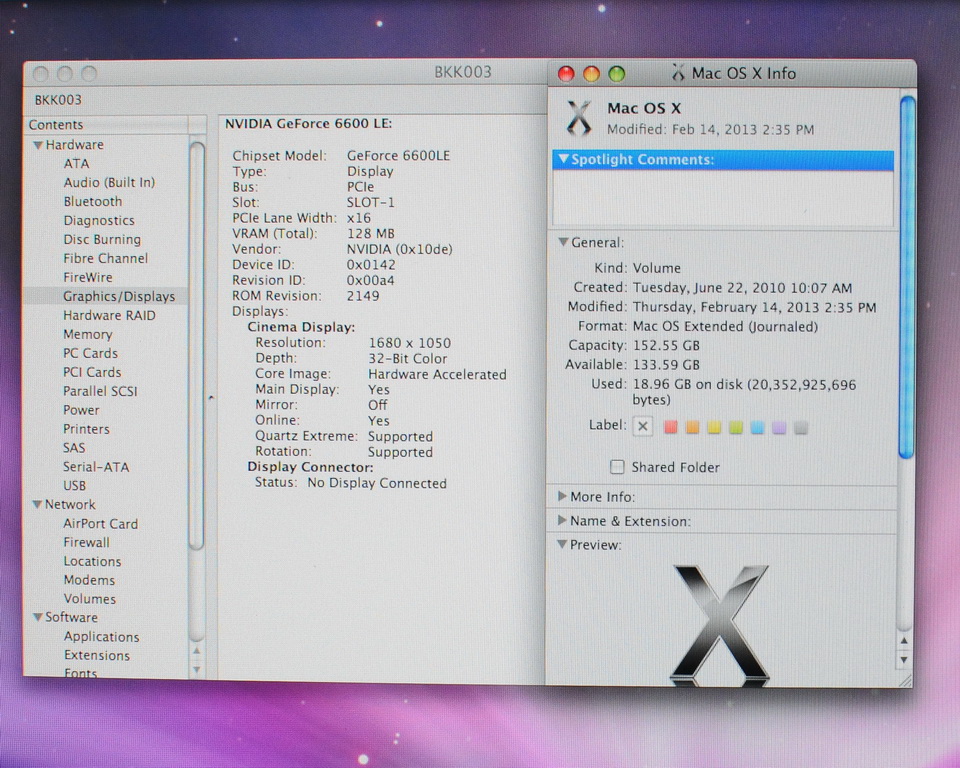Select Printers in the sidebar

pyautogui.click(x=86, y=429)
